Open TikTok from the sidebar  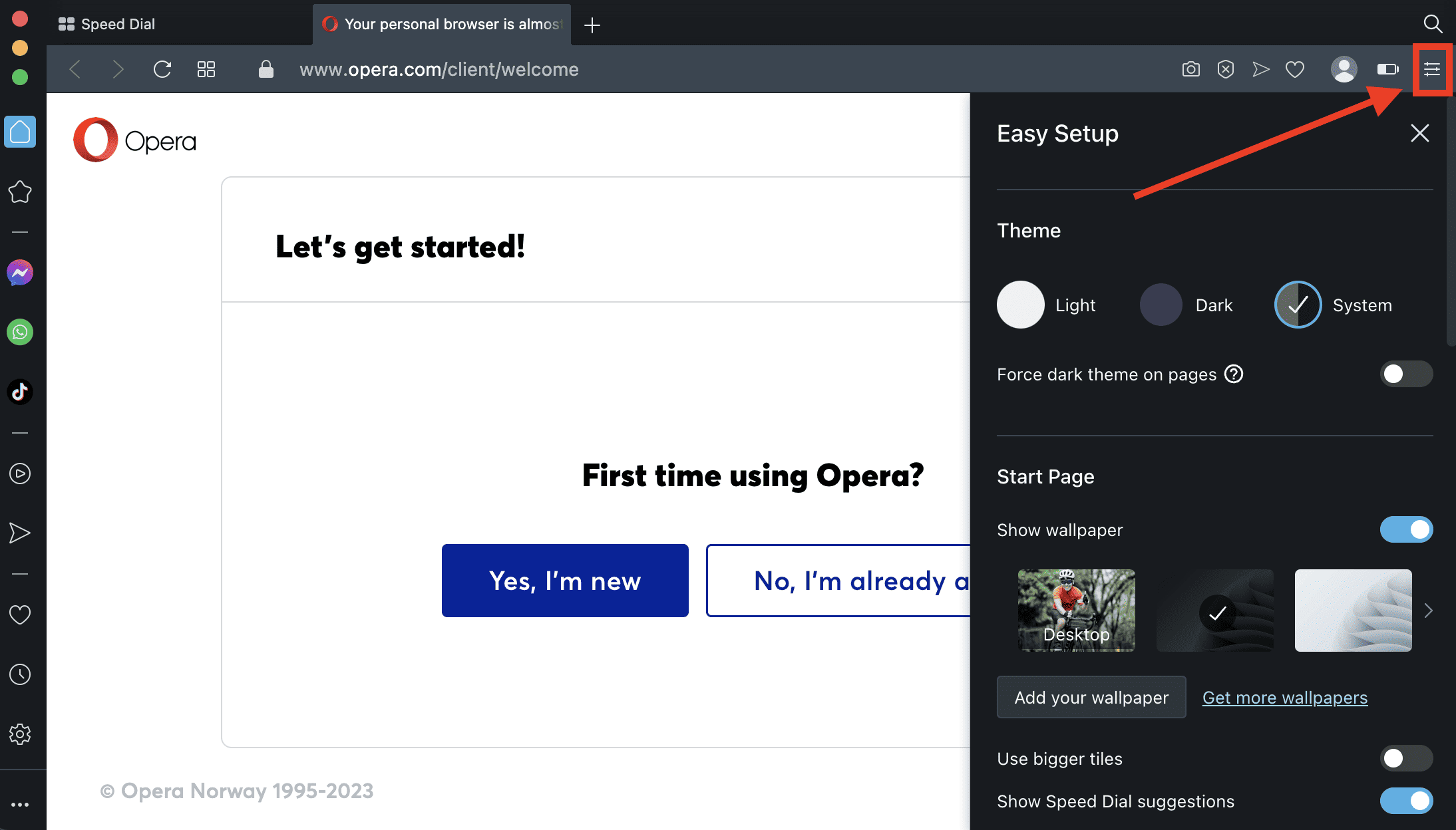click(20, 392)
